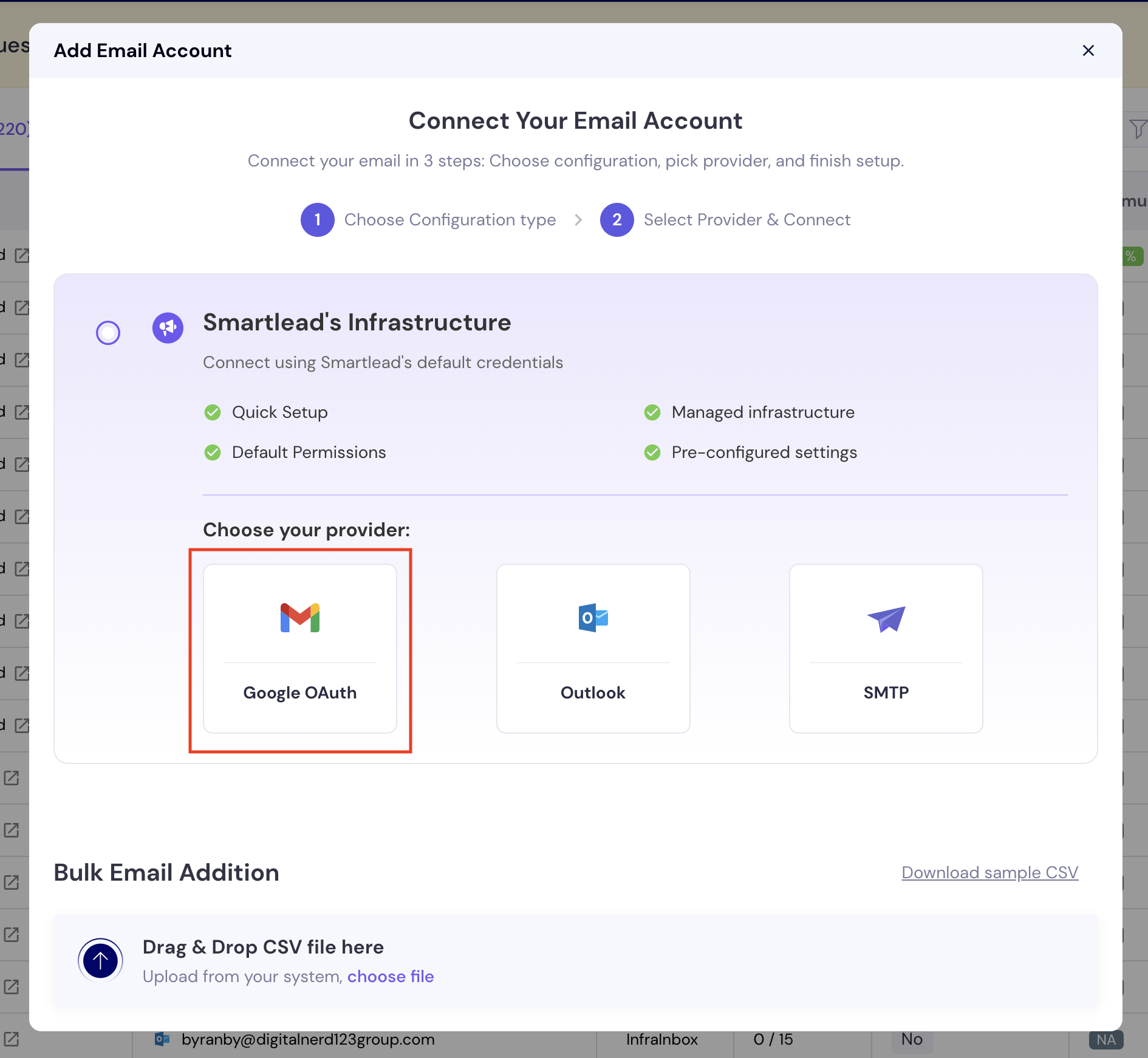Go to step 1 Choose Configuration type

point(428,219)
